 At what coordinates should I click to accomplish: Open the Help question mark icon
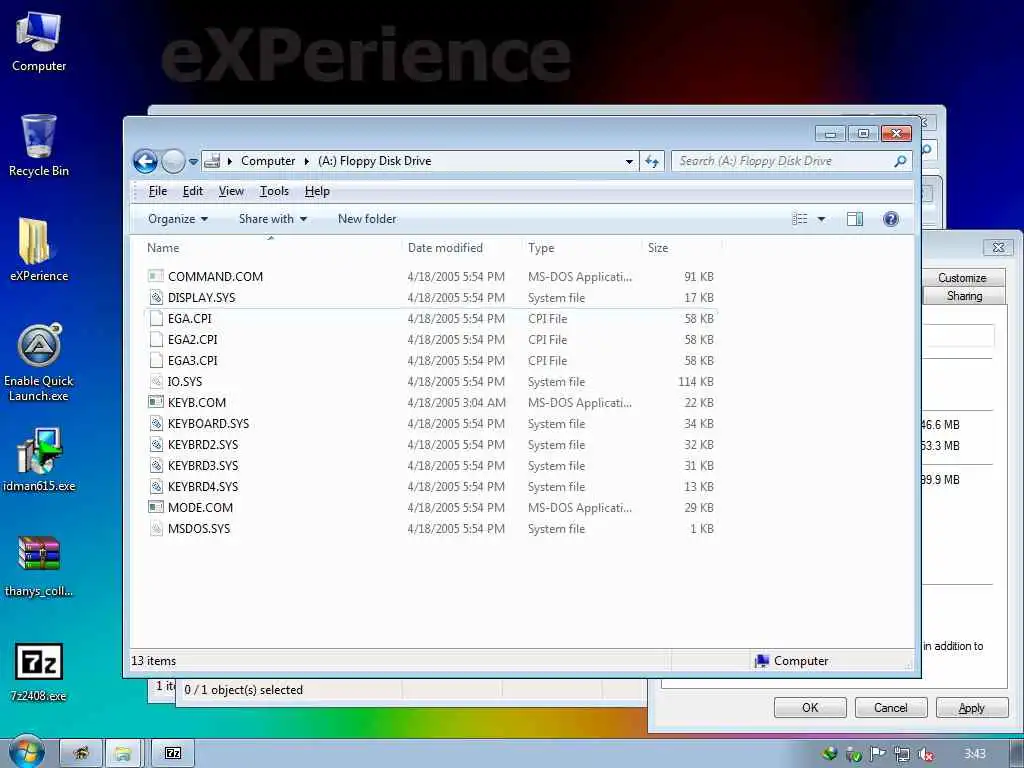pyautogui.click(x=891, y=219)
